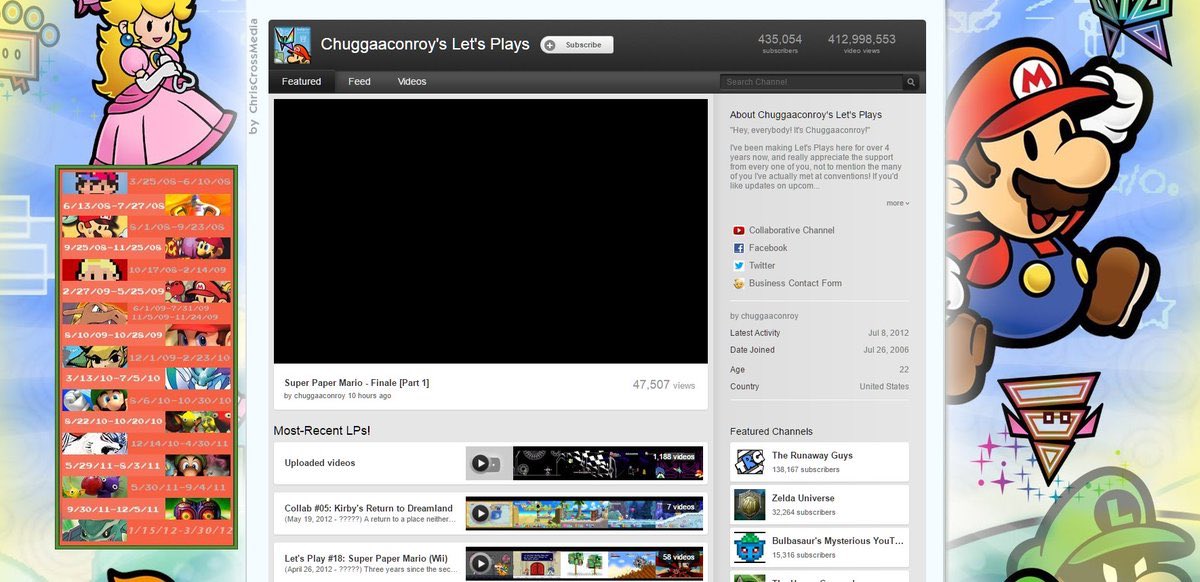Start the featured video player

491,231
